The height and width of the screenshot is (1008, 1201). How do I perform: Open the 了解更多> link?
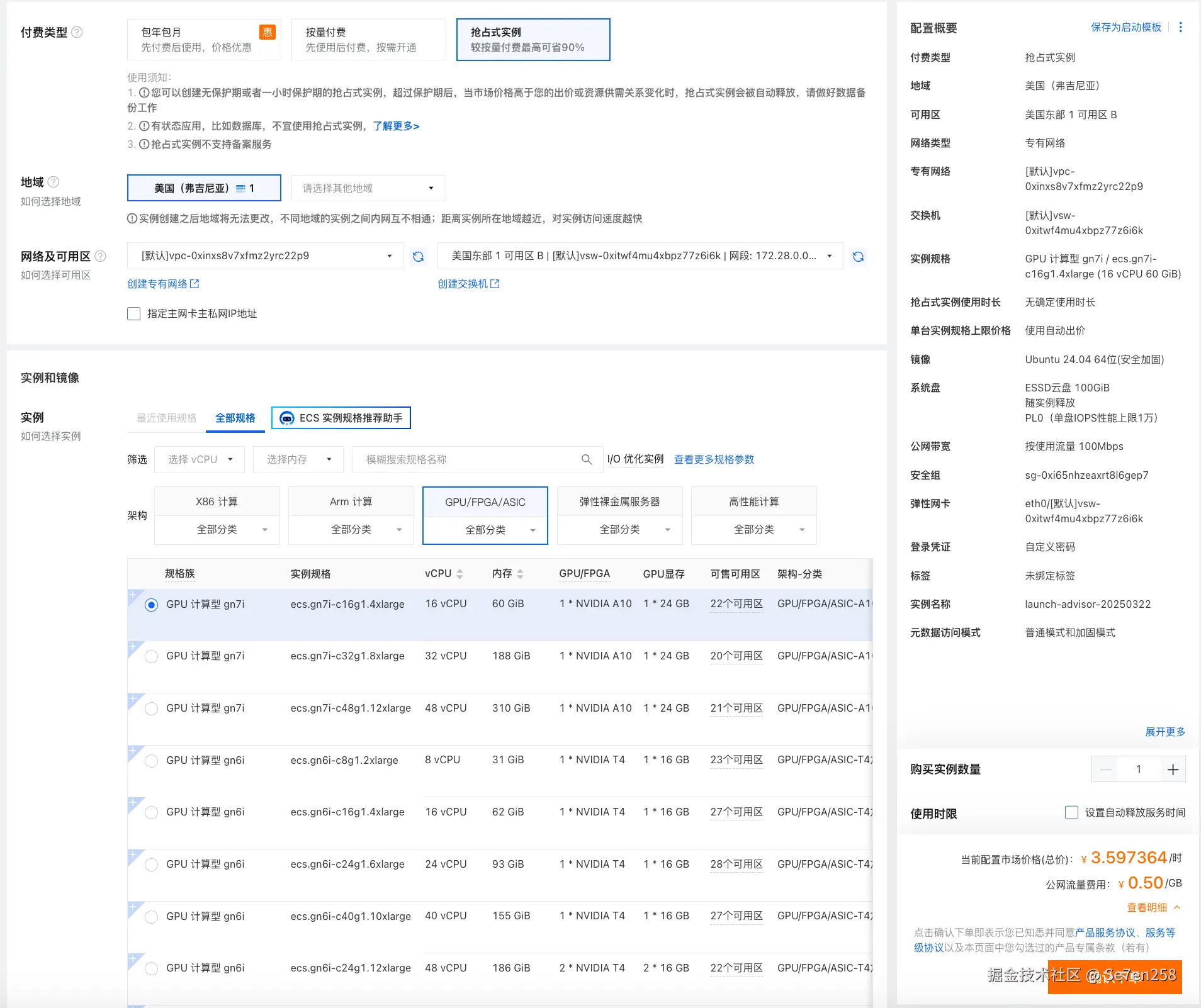396,126
